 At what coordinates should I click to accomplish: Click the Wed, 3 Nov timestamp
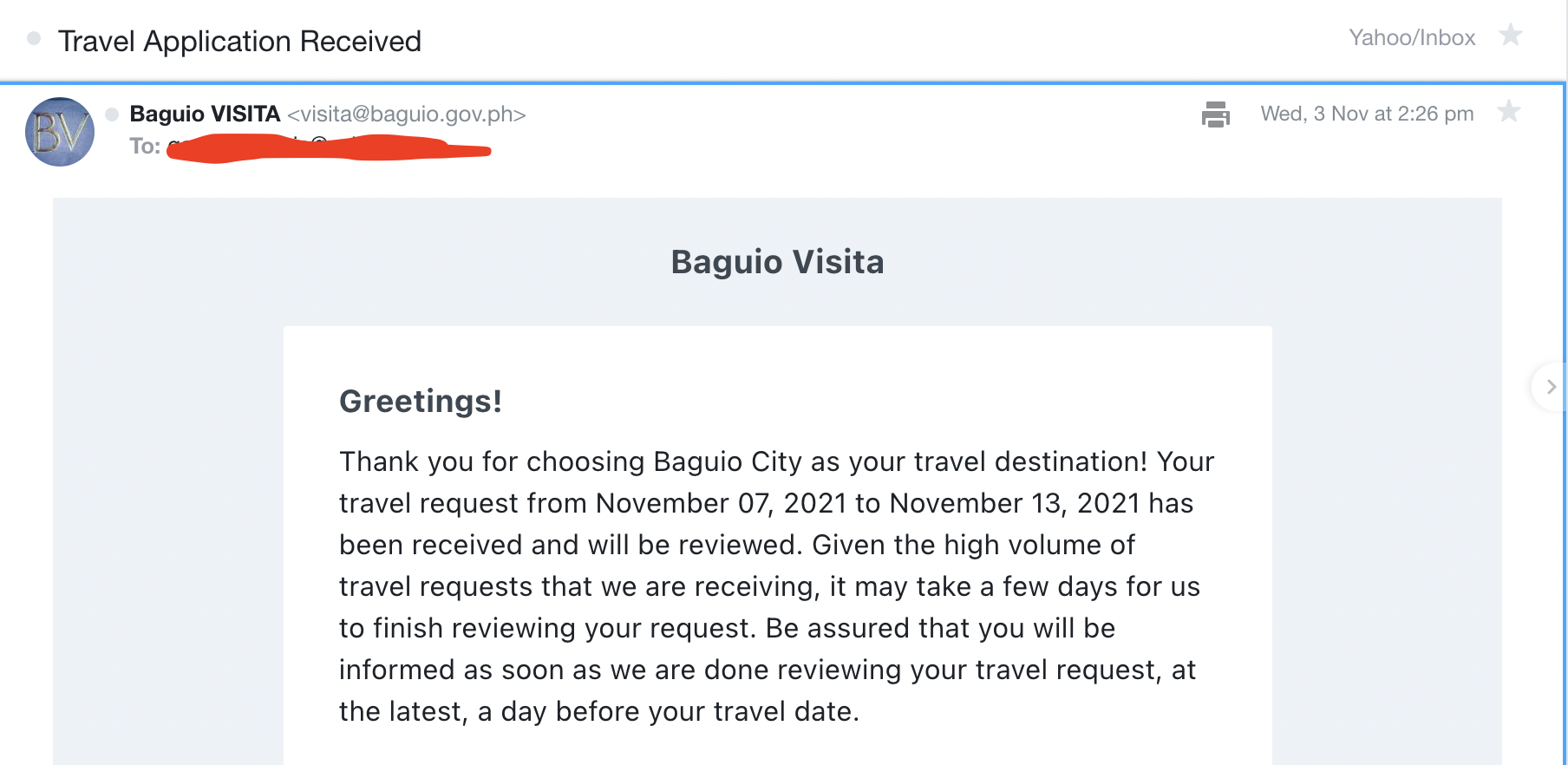coord(1367,114)
